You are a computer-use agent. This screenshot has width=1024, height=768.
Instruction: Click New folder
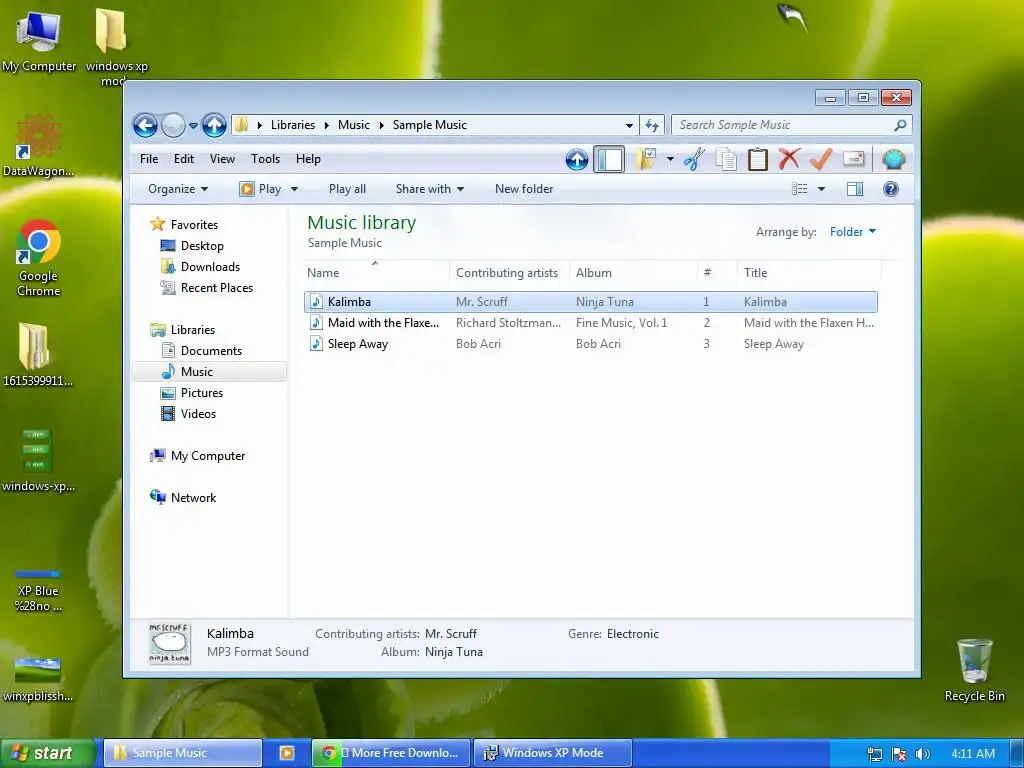point(524,189)
